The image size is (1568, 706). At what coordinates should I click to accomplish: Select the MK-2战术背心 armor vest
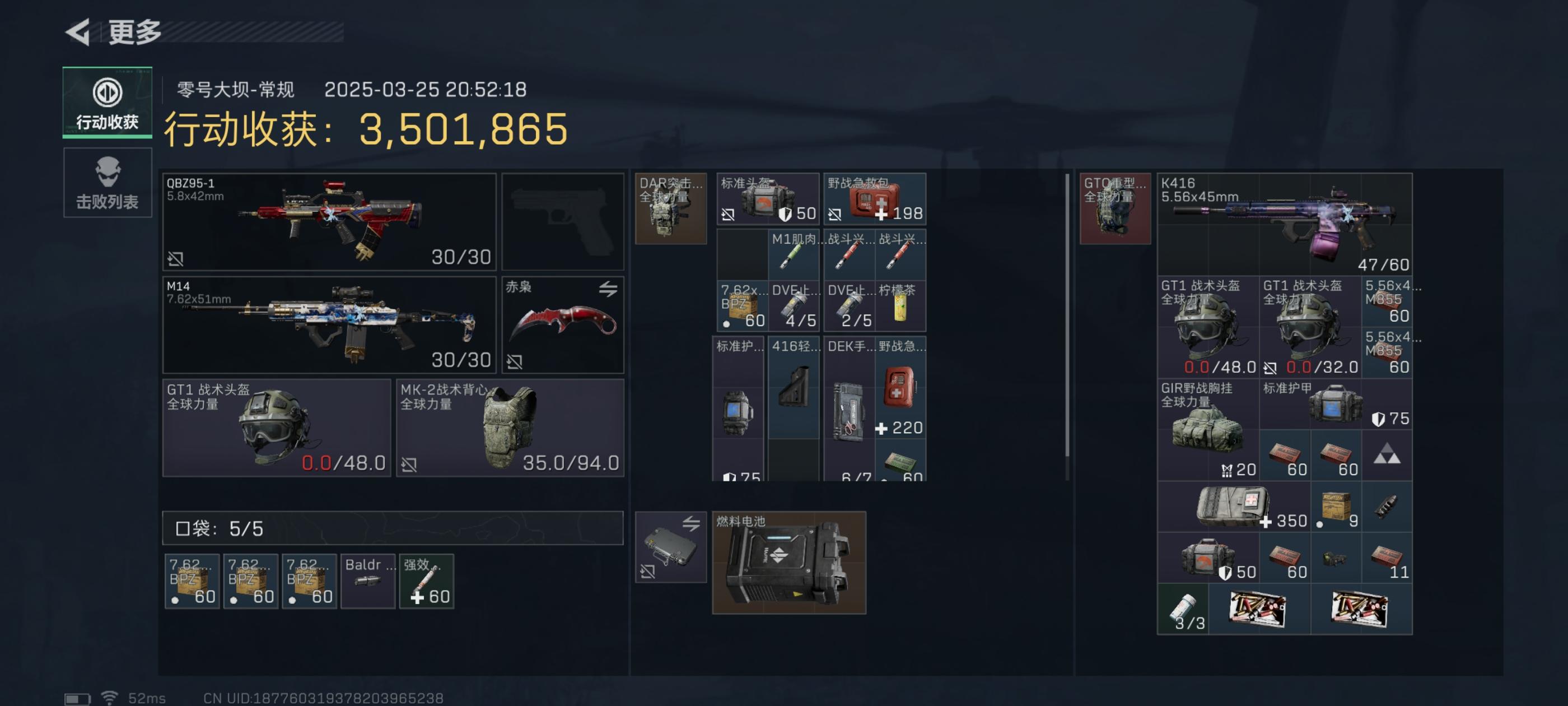coord(510,428)
